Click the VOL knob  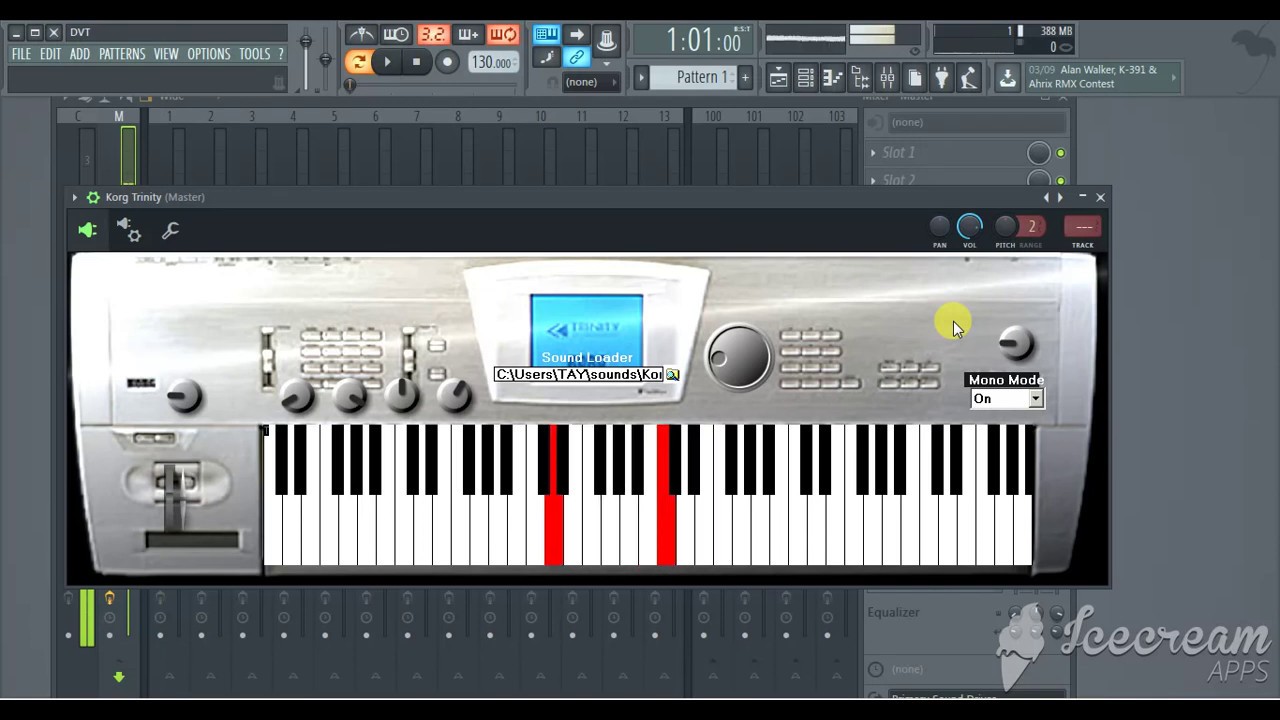point(969,227)
